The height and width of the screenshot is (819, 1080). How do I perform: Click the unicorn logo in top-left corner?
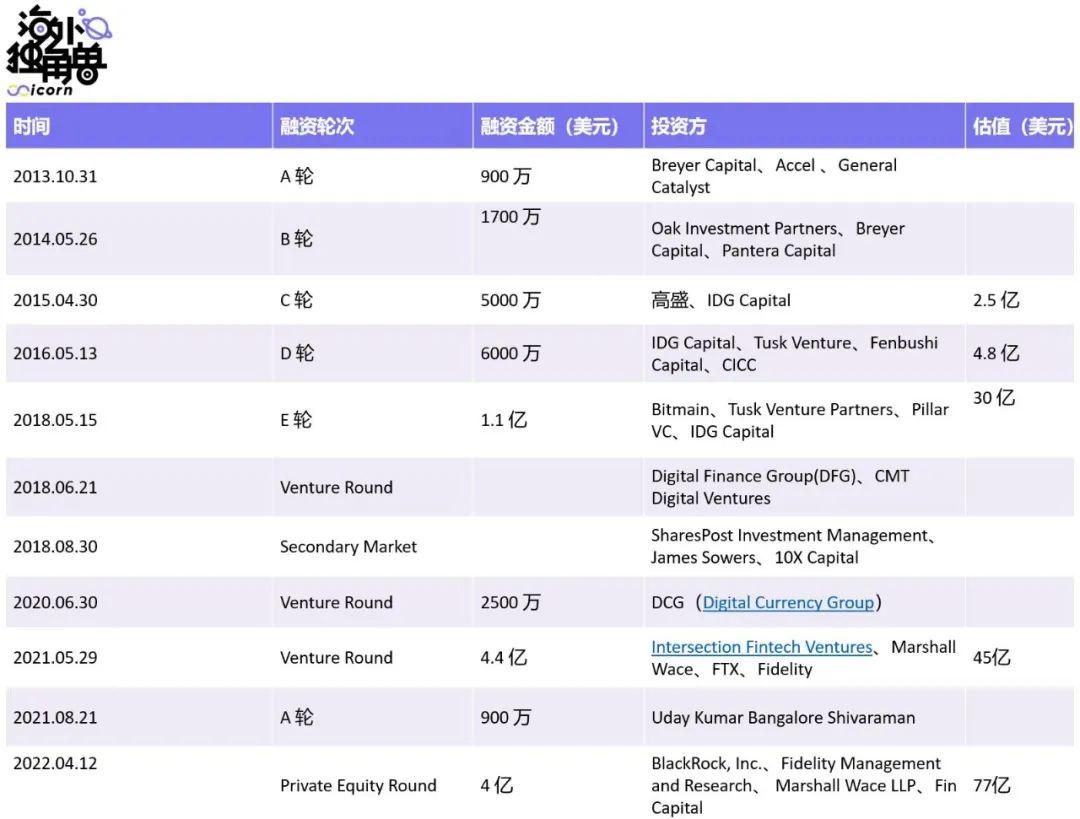tap(58, 50)
